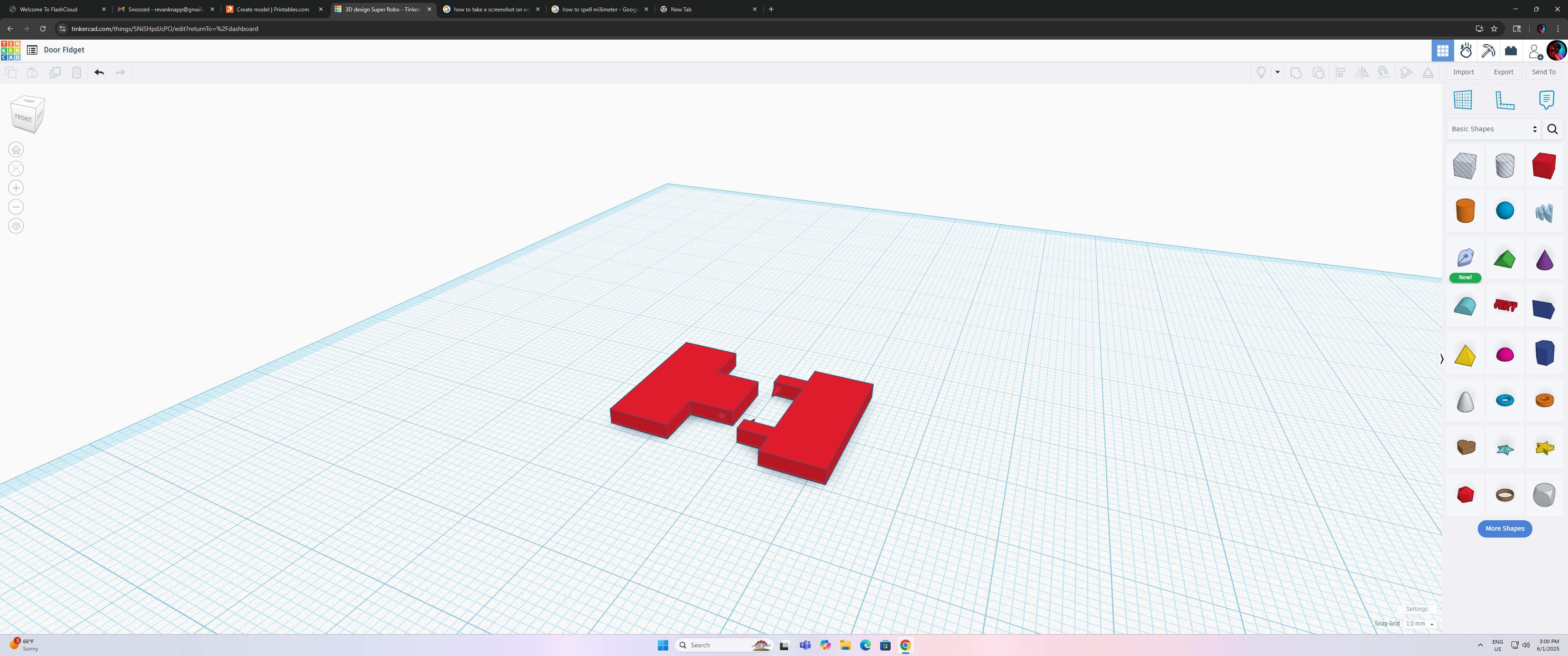Click the Export button
Viewport: 1568px width, 656px height.
click(x=1503, y=72)
